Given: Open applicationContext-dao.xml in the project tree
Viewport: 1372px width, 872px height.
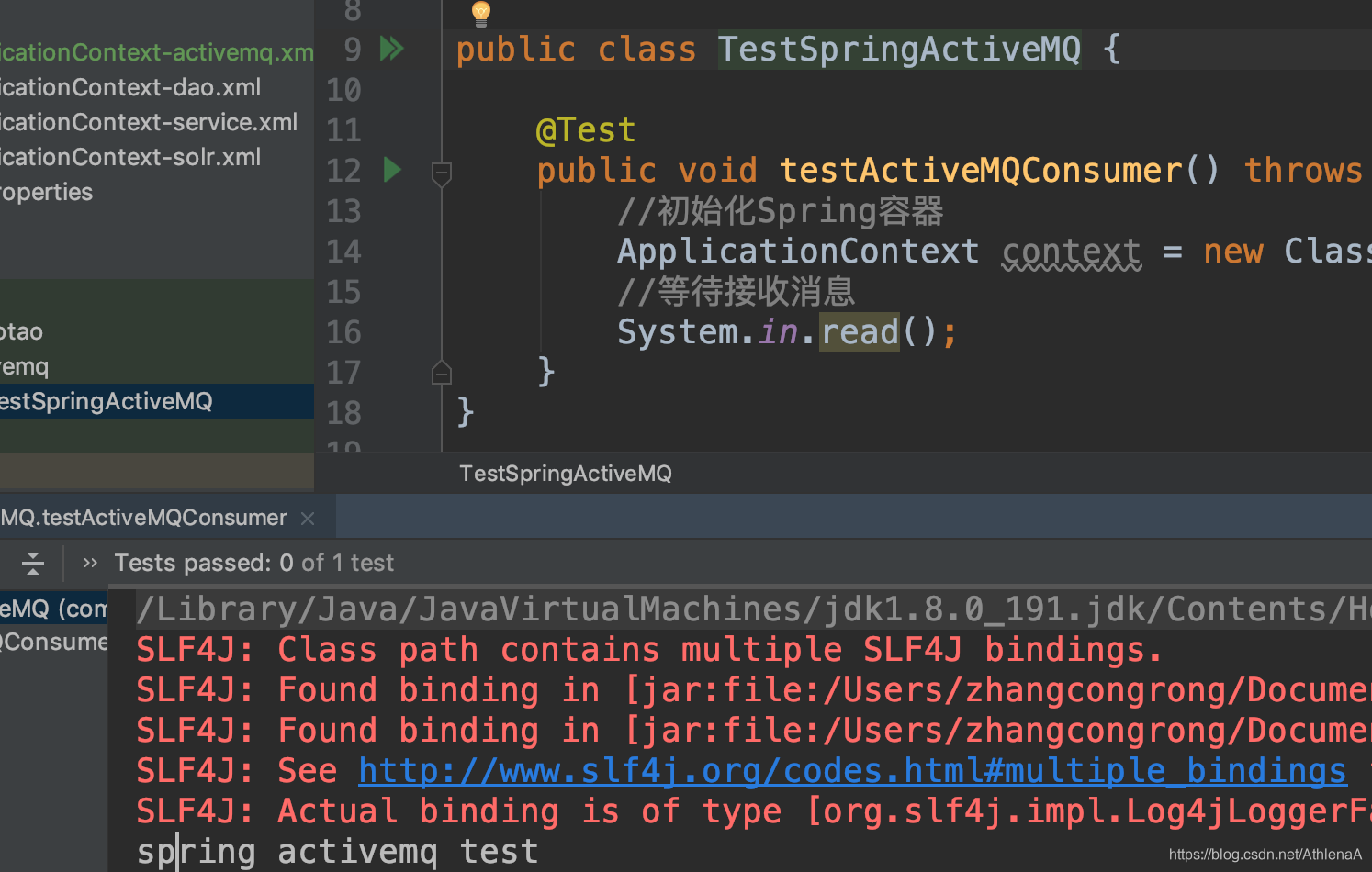Looking at the screenshot, I should click(130, 87).
